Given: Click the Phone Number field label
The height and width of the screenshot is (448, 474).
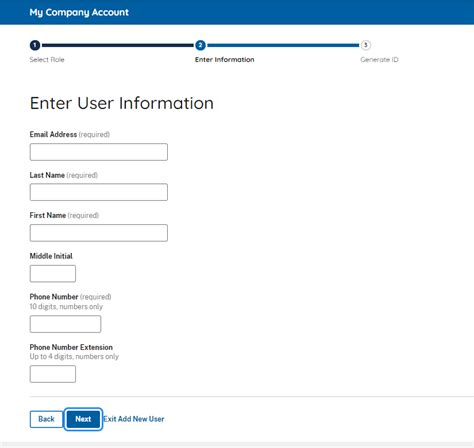Looking at the screenshot, I should click(54, 297).
